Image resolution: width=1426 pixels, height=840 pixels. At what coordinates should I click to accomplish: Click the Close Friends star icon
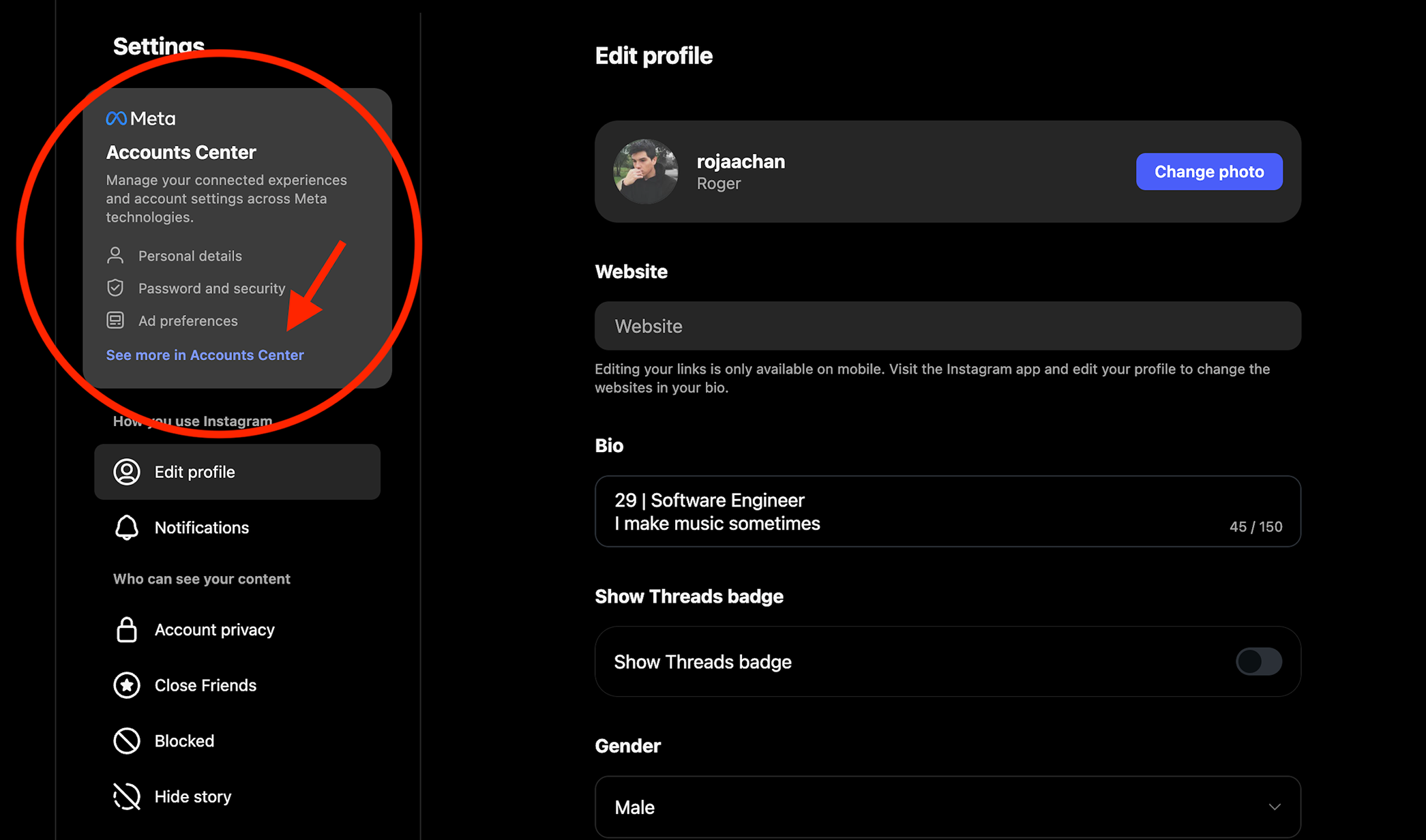(127, 685)
